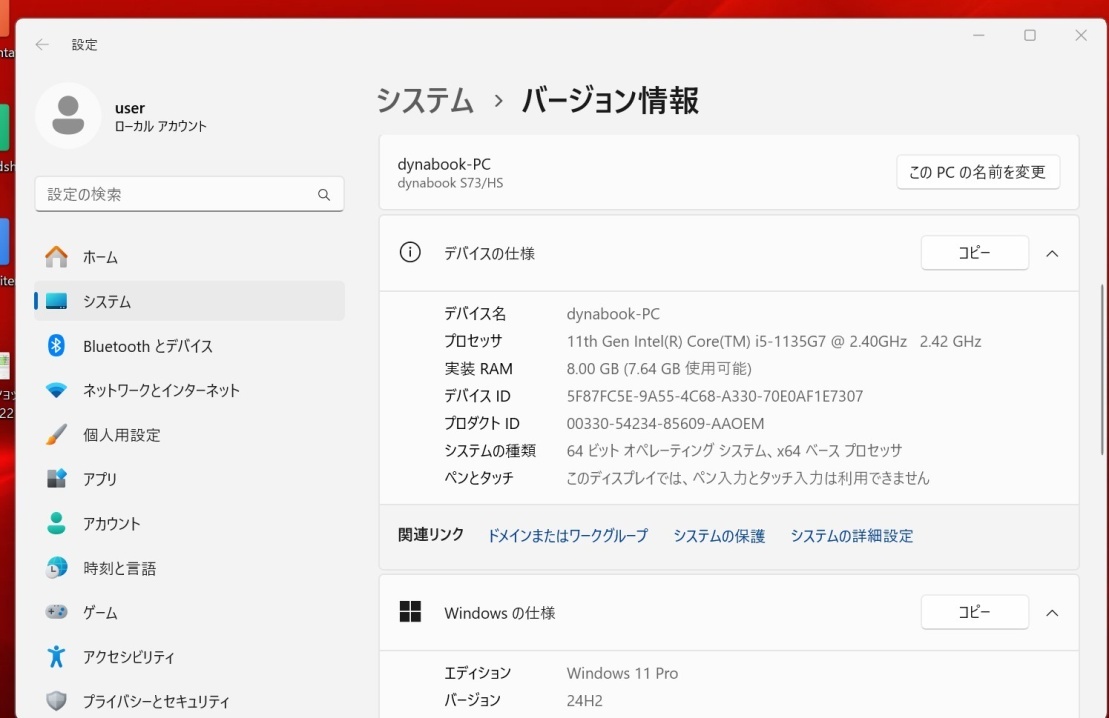1109x718 pixels.
Task: Select the network and internet Wi-Fi icon
Action: pos(57,390)
